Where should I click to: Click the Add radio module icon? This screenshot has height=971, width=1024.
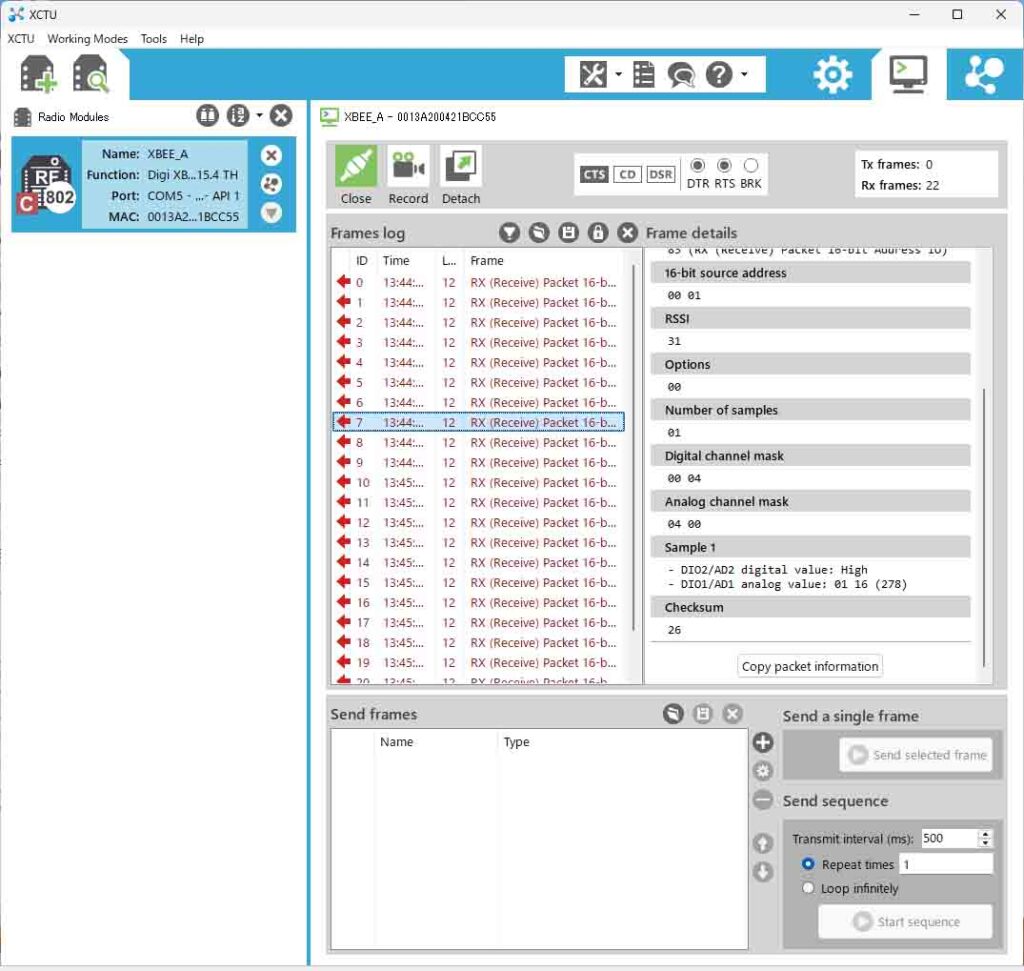pyautogui.click(x=38, y=74)
